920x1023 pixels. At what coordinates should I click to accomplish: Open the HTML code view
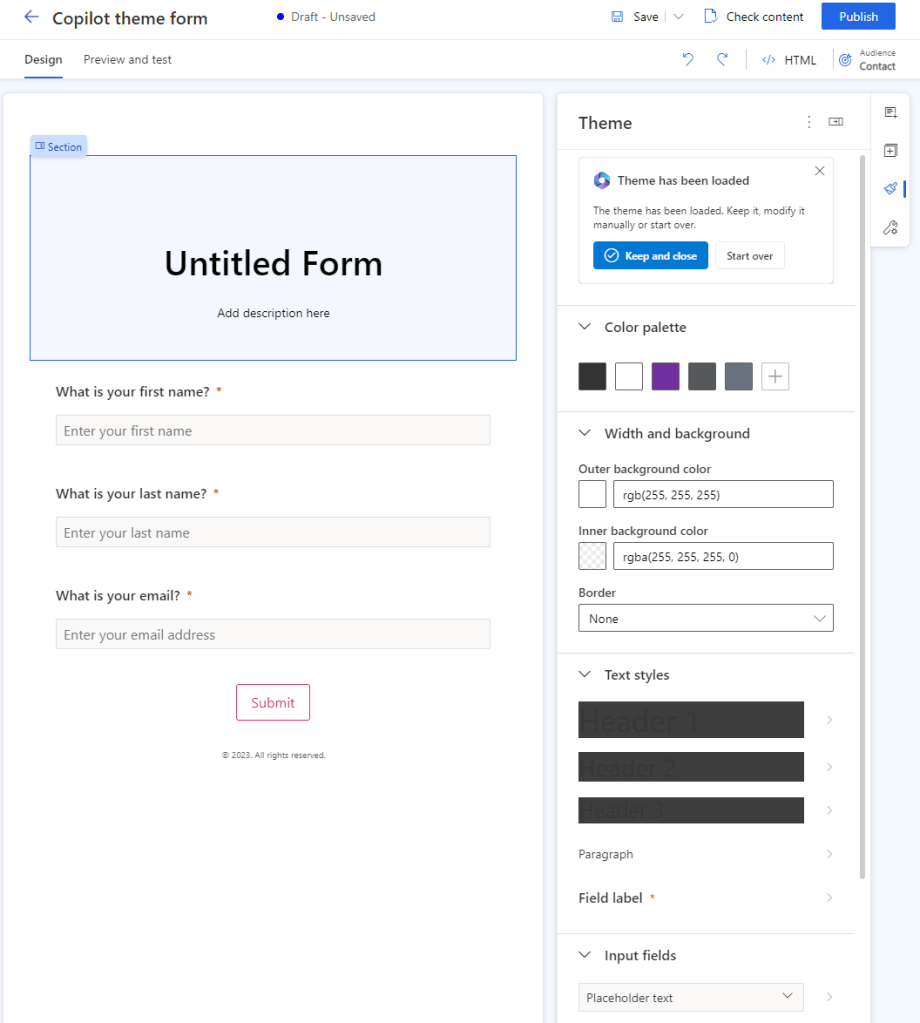[x=789, y=60]
